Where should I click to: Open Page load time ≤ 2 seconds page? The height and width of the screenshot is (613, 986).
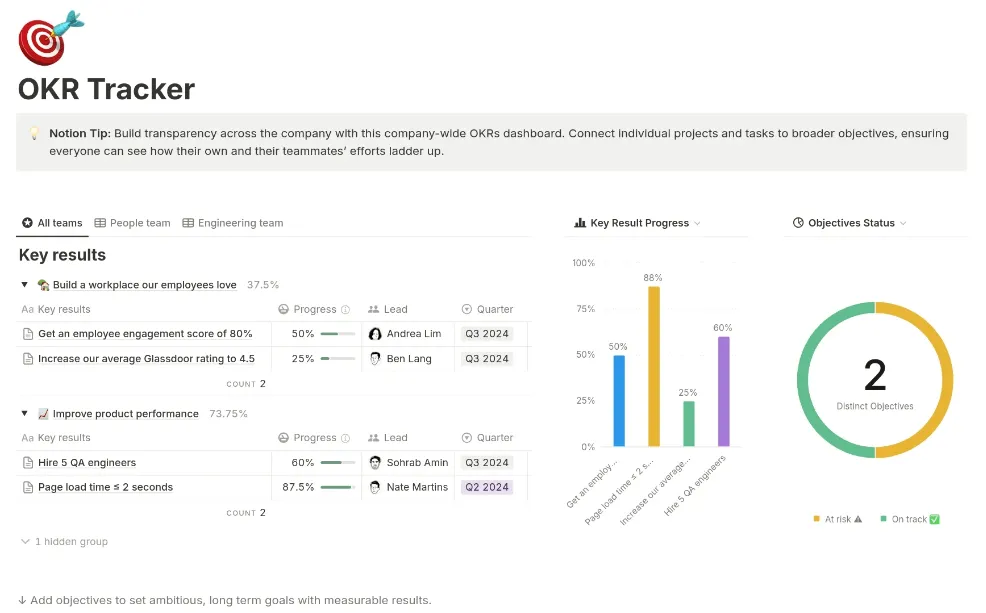pyautogui.click(x=105, y=487)
